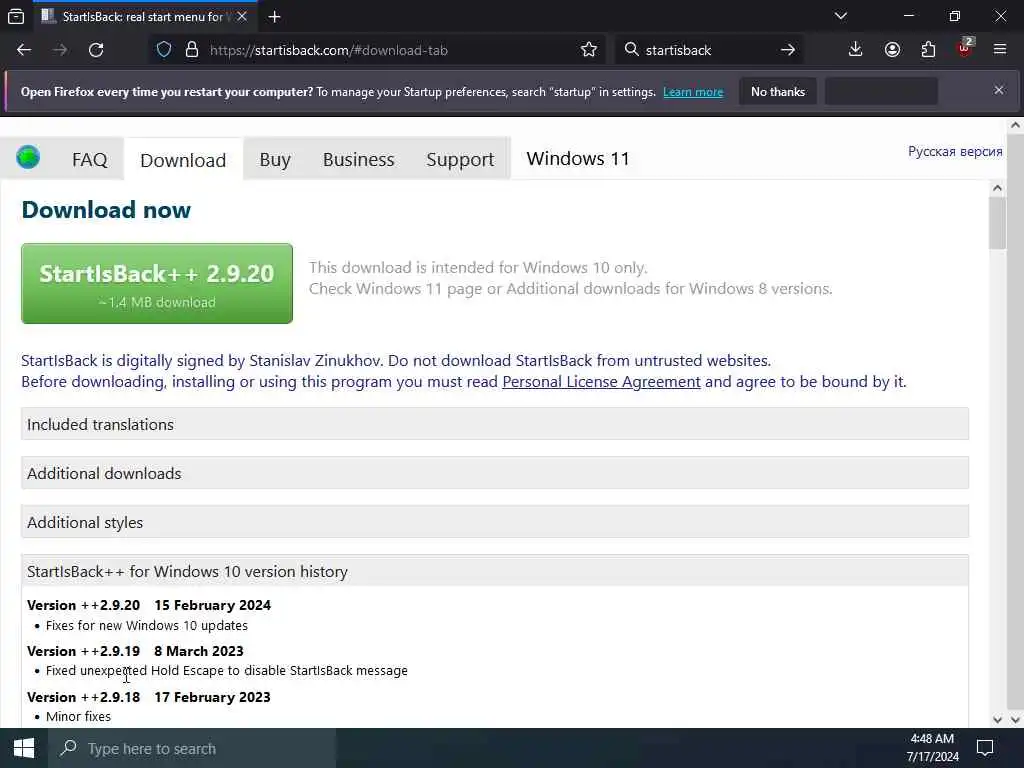The image size is (1024, 768).
Task: Reload the current page
Action: pos(96,50)
